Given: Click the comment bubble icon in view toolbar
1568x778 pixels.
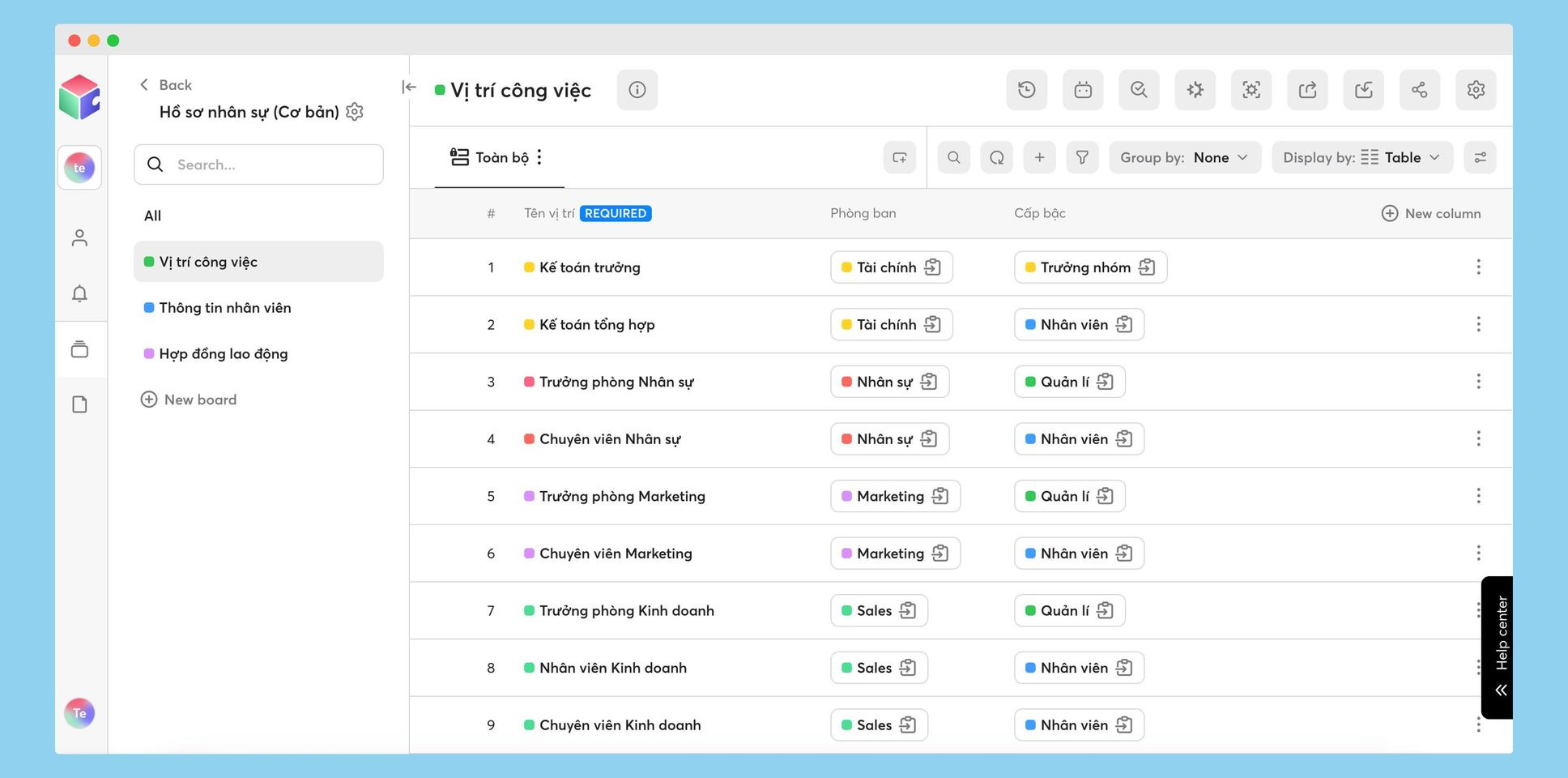Looking at the screenshot, I should [x=997, y=157].
